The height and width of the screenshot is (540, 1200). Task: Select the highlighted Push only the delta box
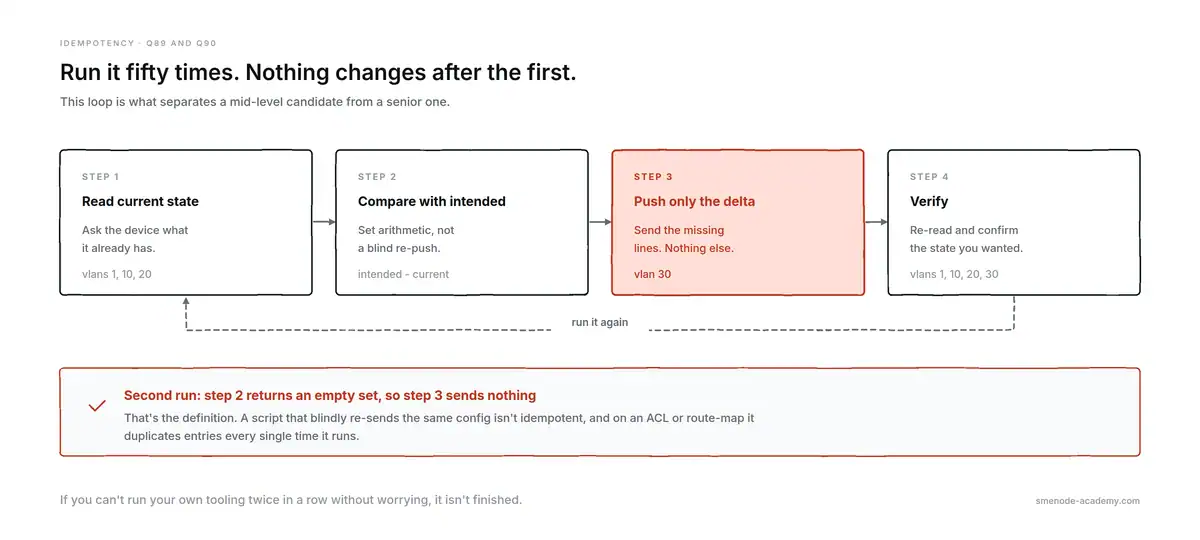738,222
